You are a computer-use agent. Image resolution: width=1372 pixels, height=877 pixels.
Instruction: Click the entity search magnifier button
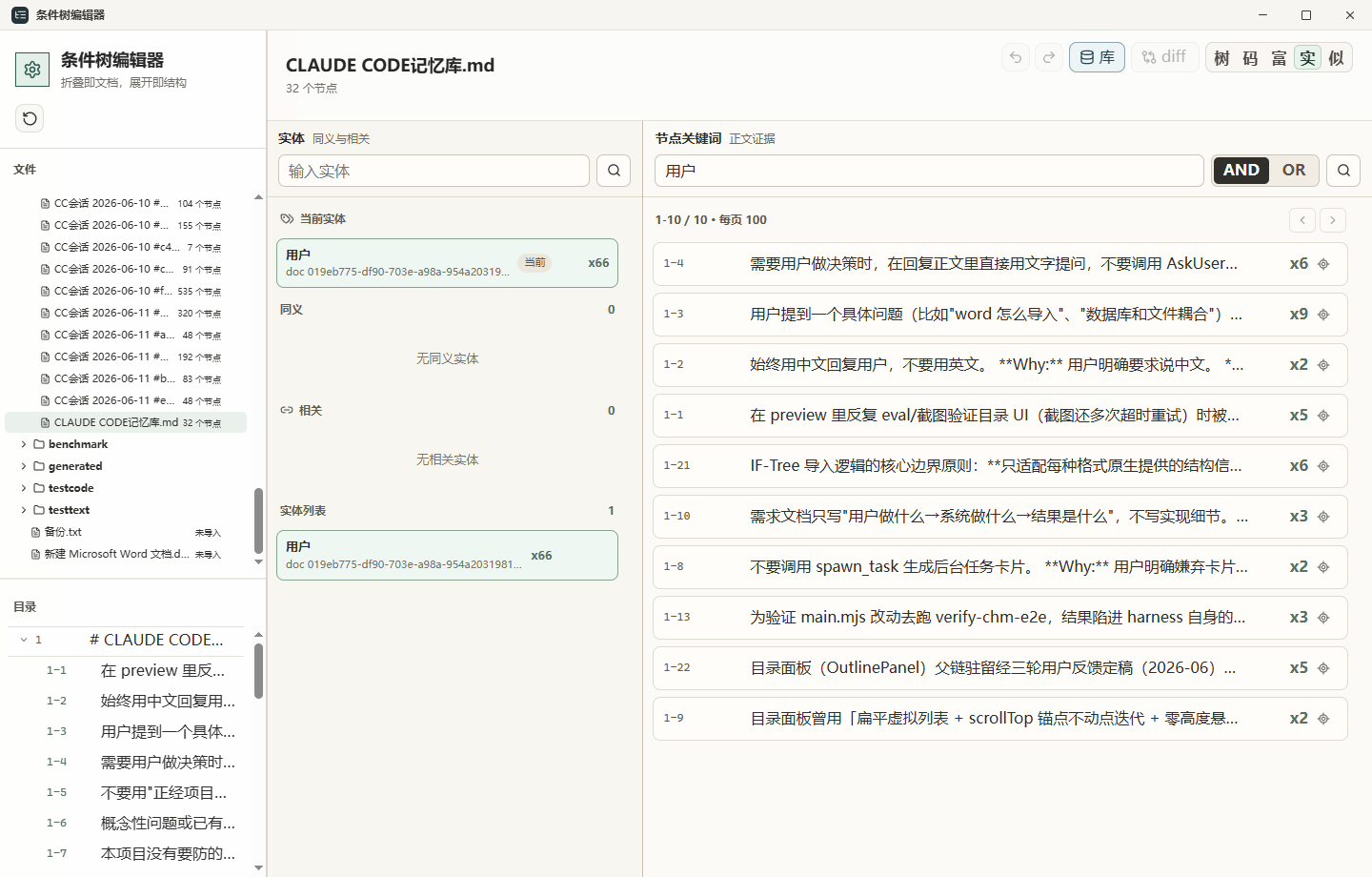[x=614, y=171]
